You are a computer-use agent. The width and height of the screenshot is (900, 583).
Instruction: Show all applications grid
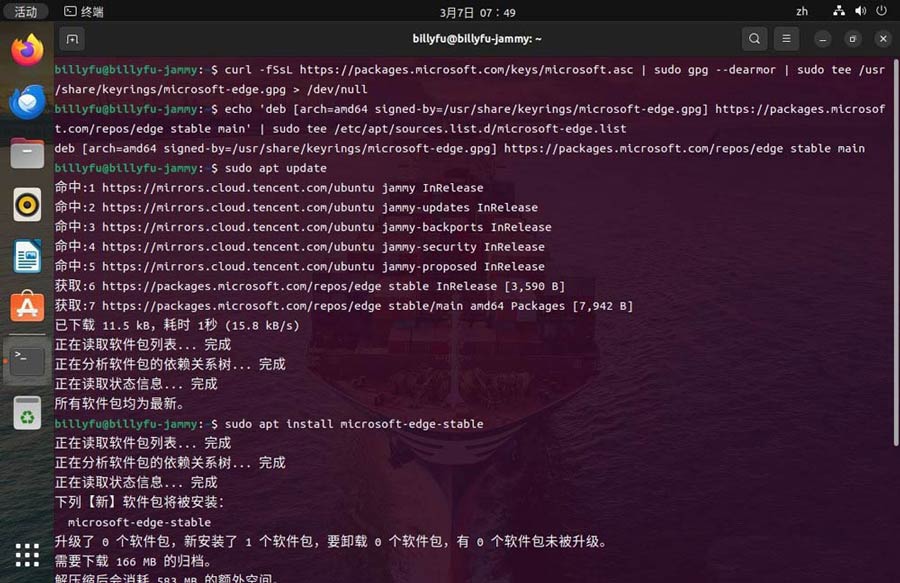(27, 555)
